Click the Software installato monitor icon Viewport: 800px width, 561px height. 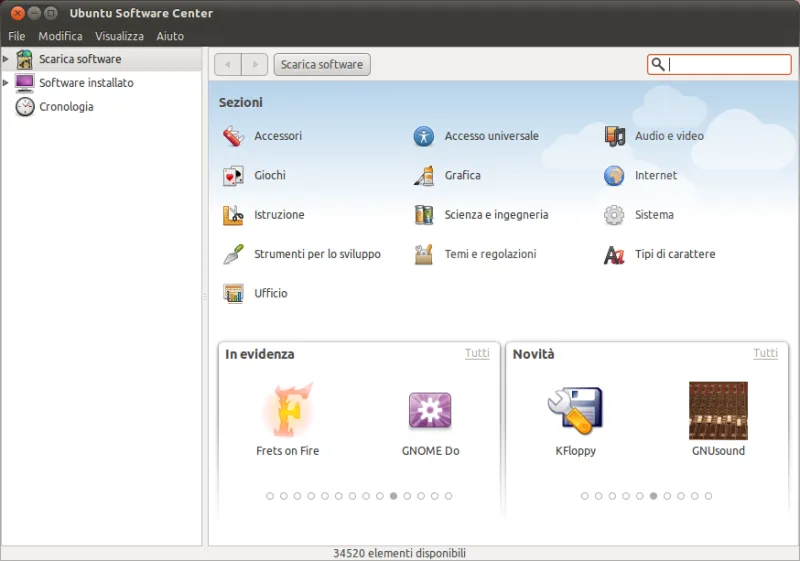coord(24,83)
